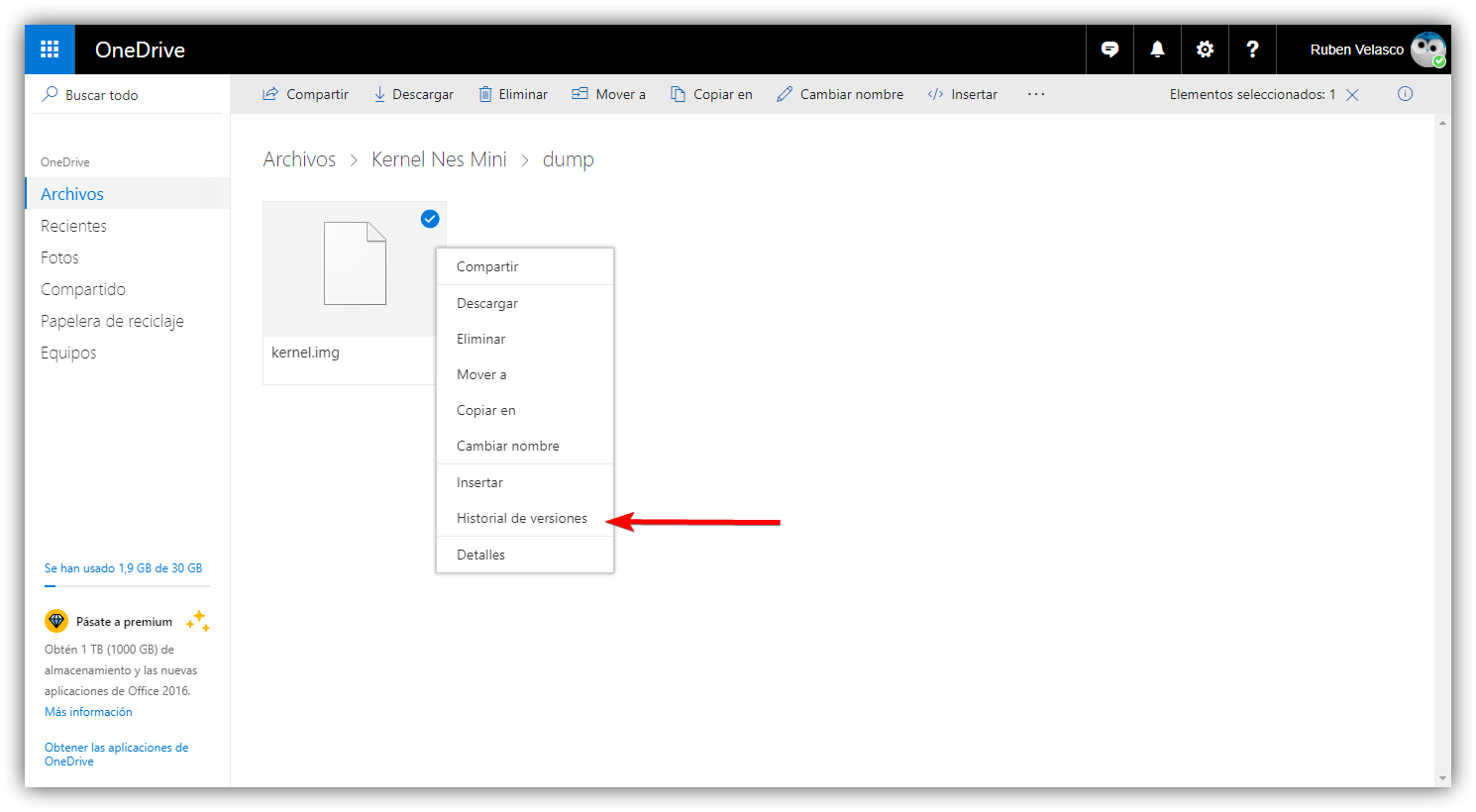Choose Historial de versiones from the context menu
The width and height of the screenshot is (1476, 812).
click(522, 518)
